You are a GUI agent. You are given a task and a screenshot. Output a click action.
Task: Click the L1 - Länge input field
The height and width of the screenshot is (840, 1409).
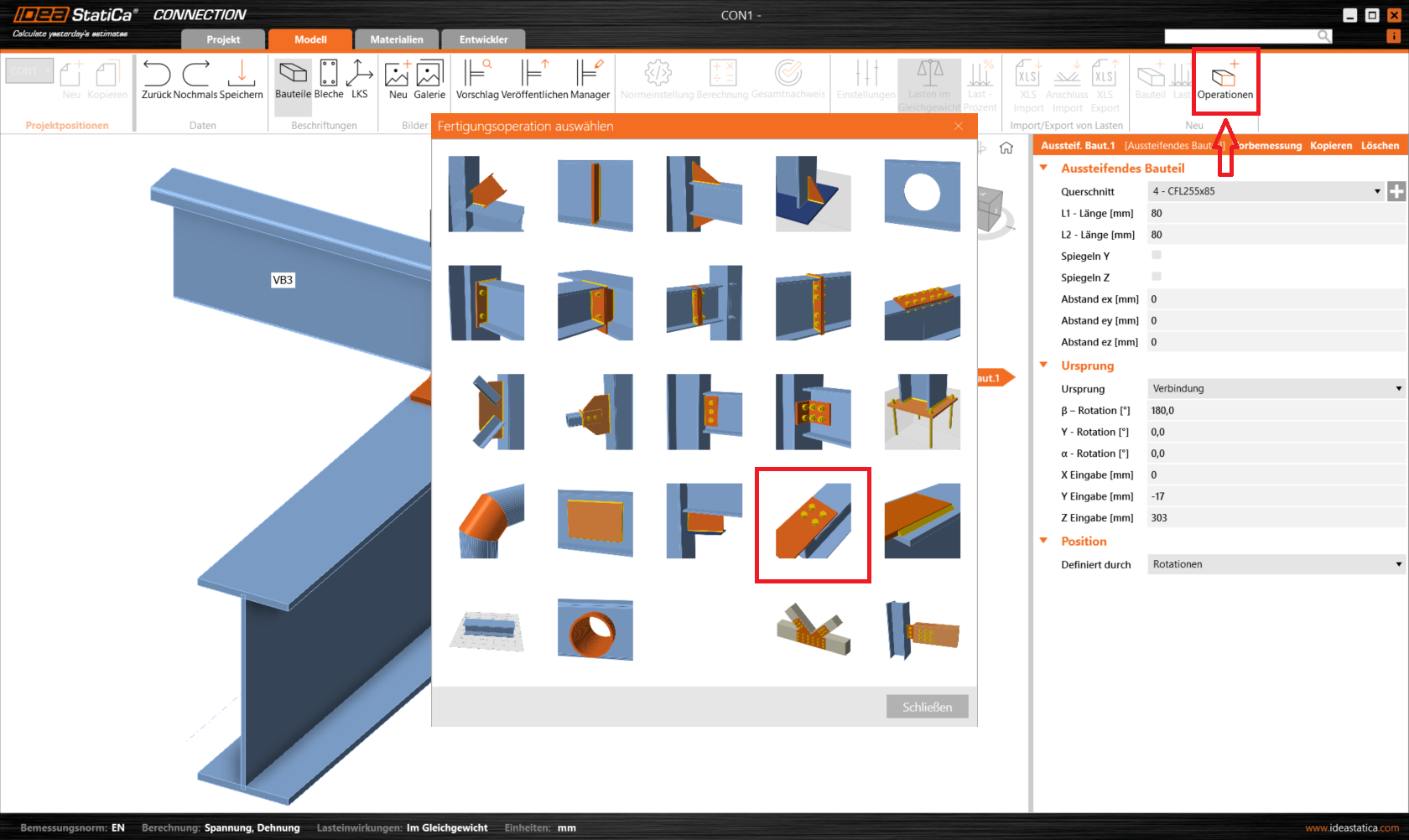[1276, 213]
